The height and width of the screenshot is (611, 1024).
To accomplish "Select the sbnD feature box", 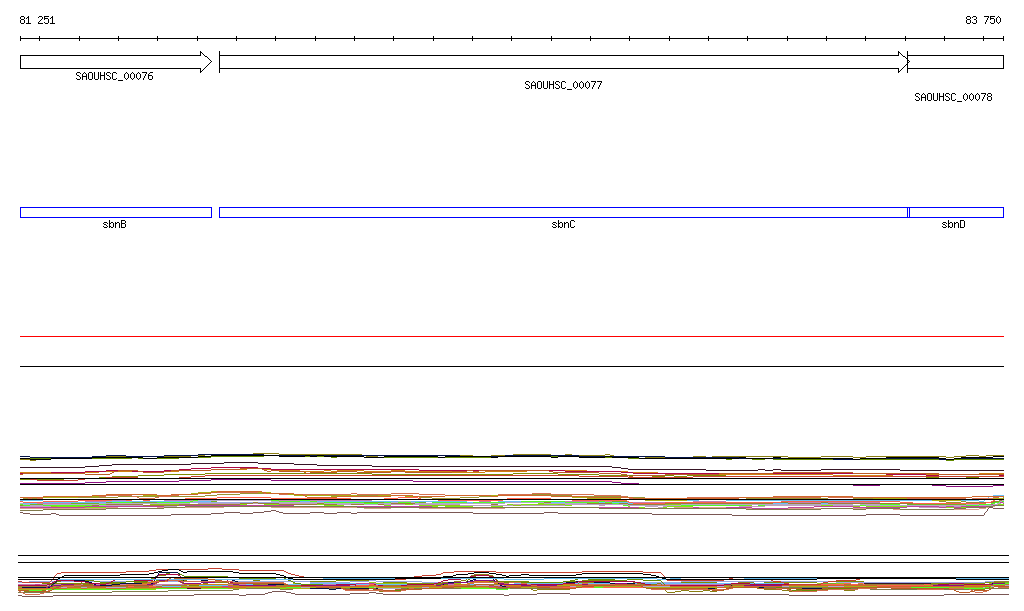I will click(956, 212).
